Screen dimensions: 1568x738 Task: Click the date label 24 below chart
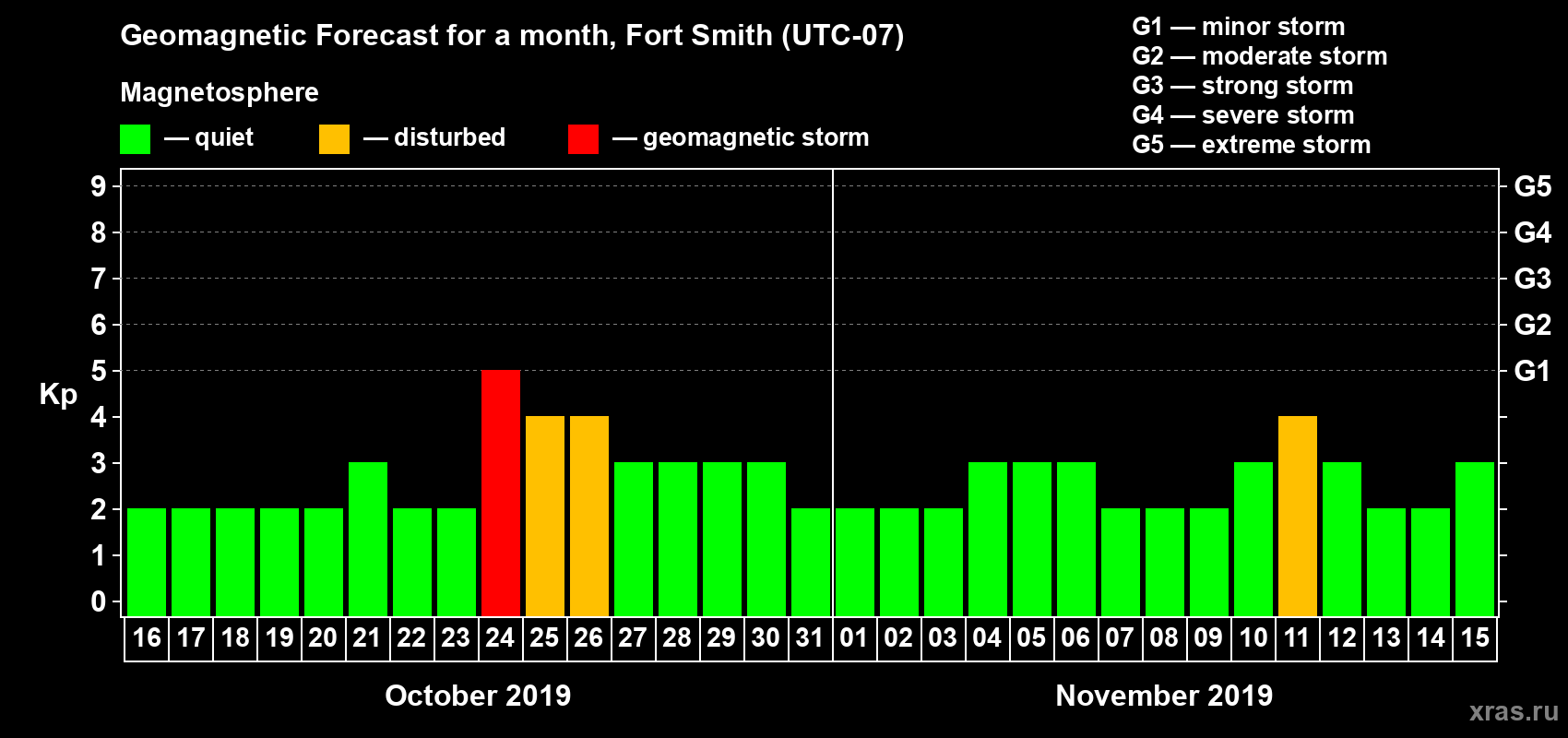point(500,637)
